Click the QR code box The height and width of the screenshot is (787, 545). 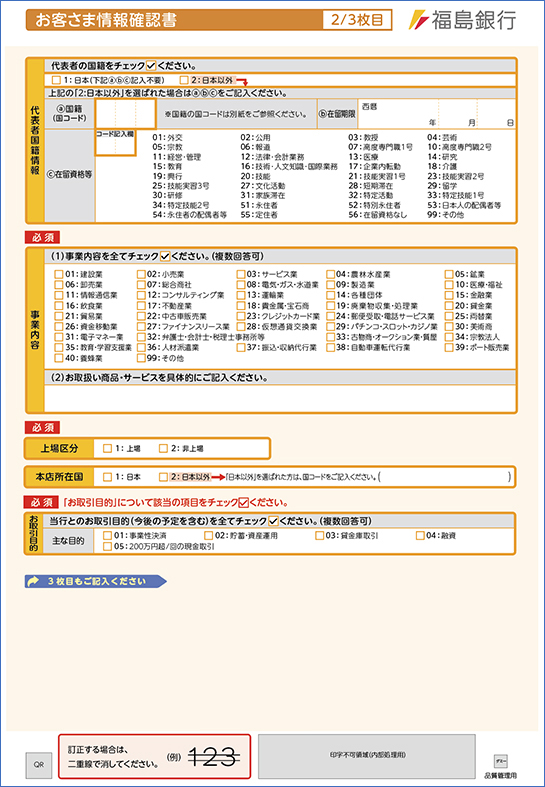39,765
